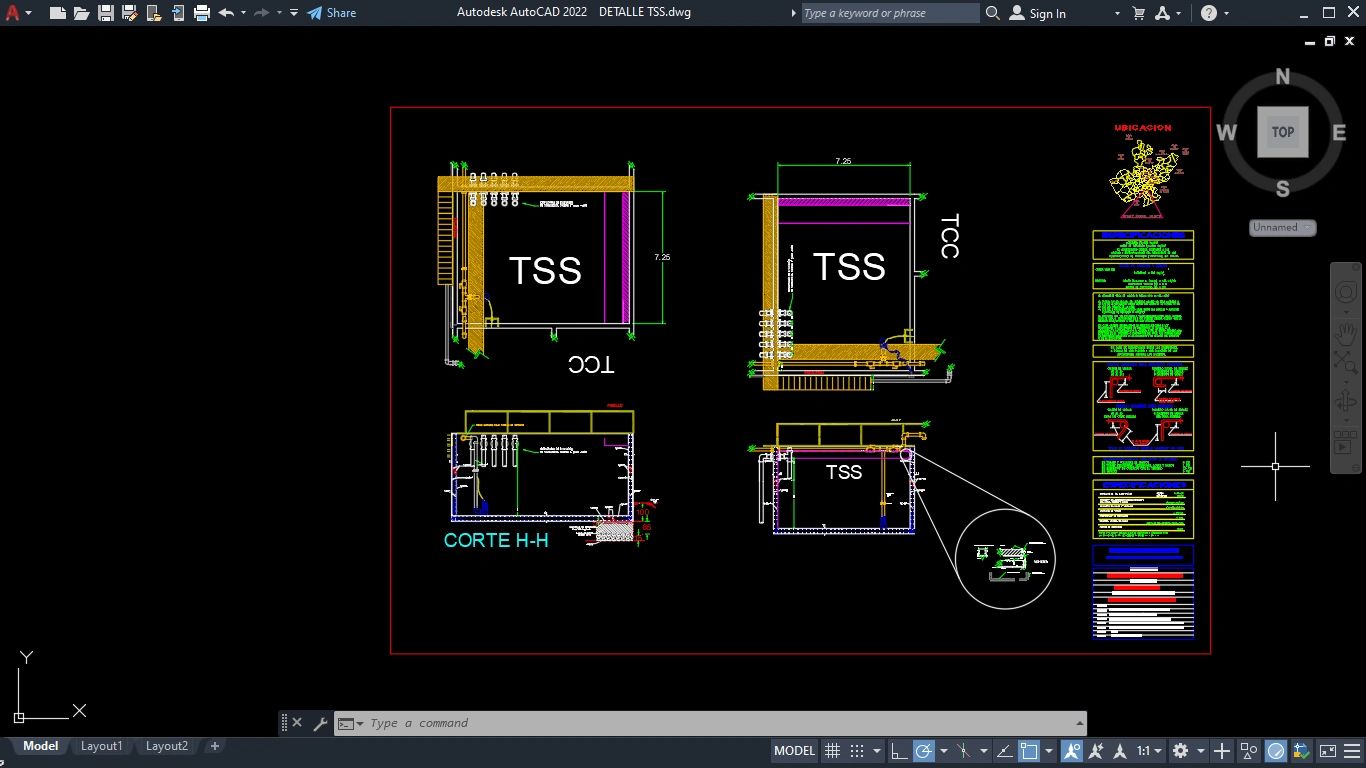This screenshot has width=1366, height=768.
Task: Expand the annotation scale 1:1 dropdown
Action: [x=1149, y=751]
